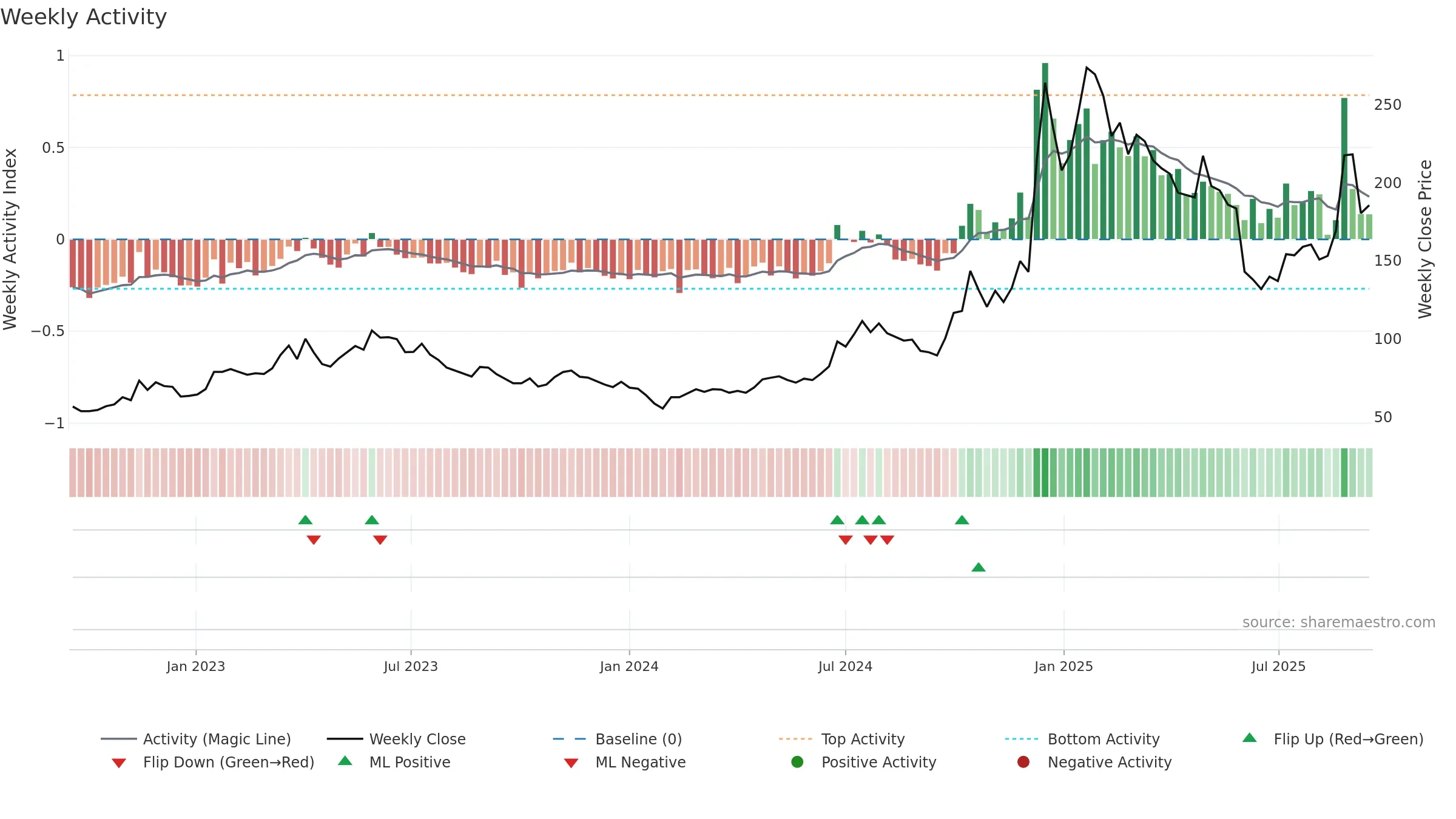
Task: Click the Jan 2023 x-axis label
Action: pos(196,666)
